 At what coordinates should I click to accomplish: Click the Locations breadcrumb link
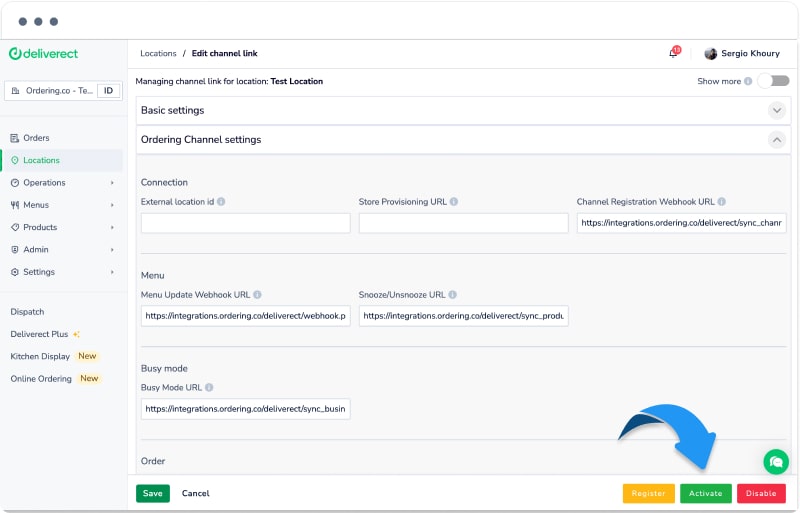(158, 53)
